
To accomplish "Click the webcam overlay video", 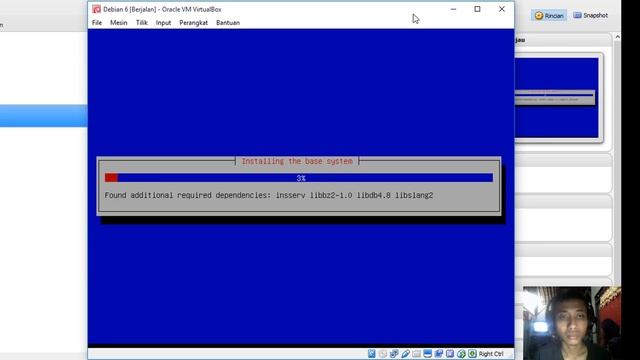I will click(572, 323).
